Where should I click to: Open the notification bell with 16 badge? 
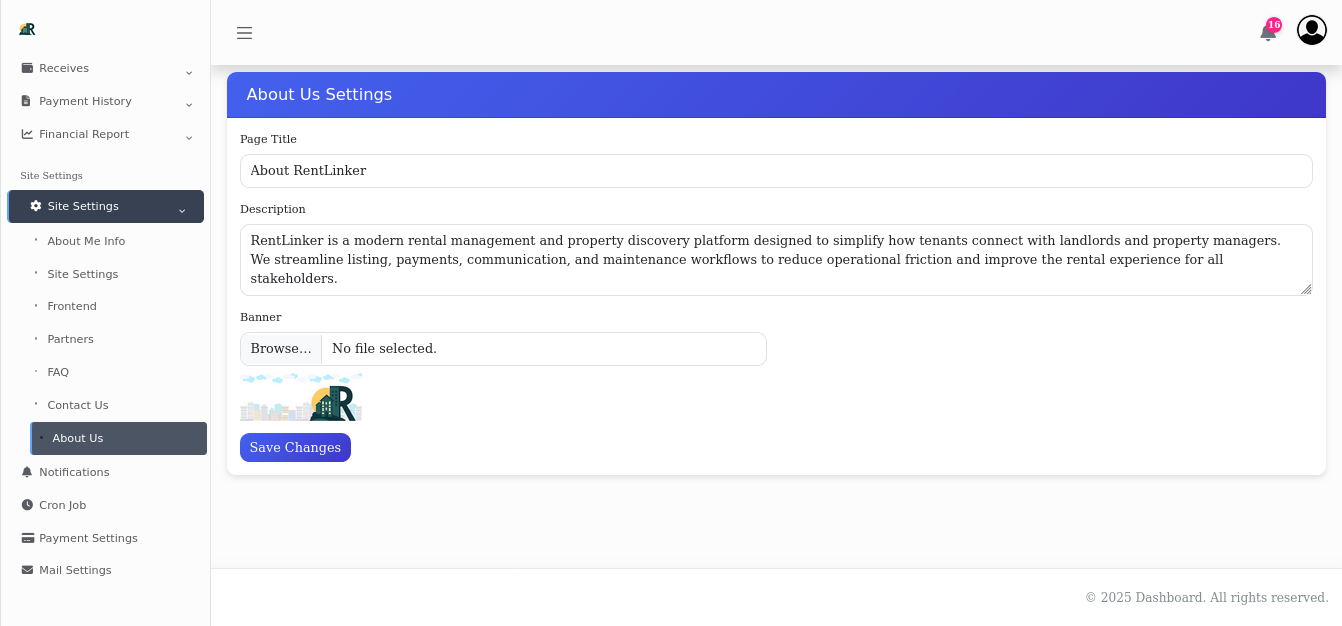click(1268, 33)
